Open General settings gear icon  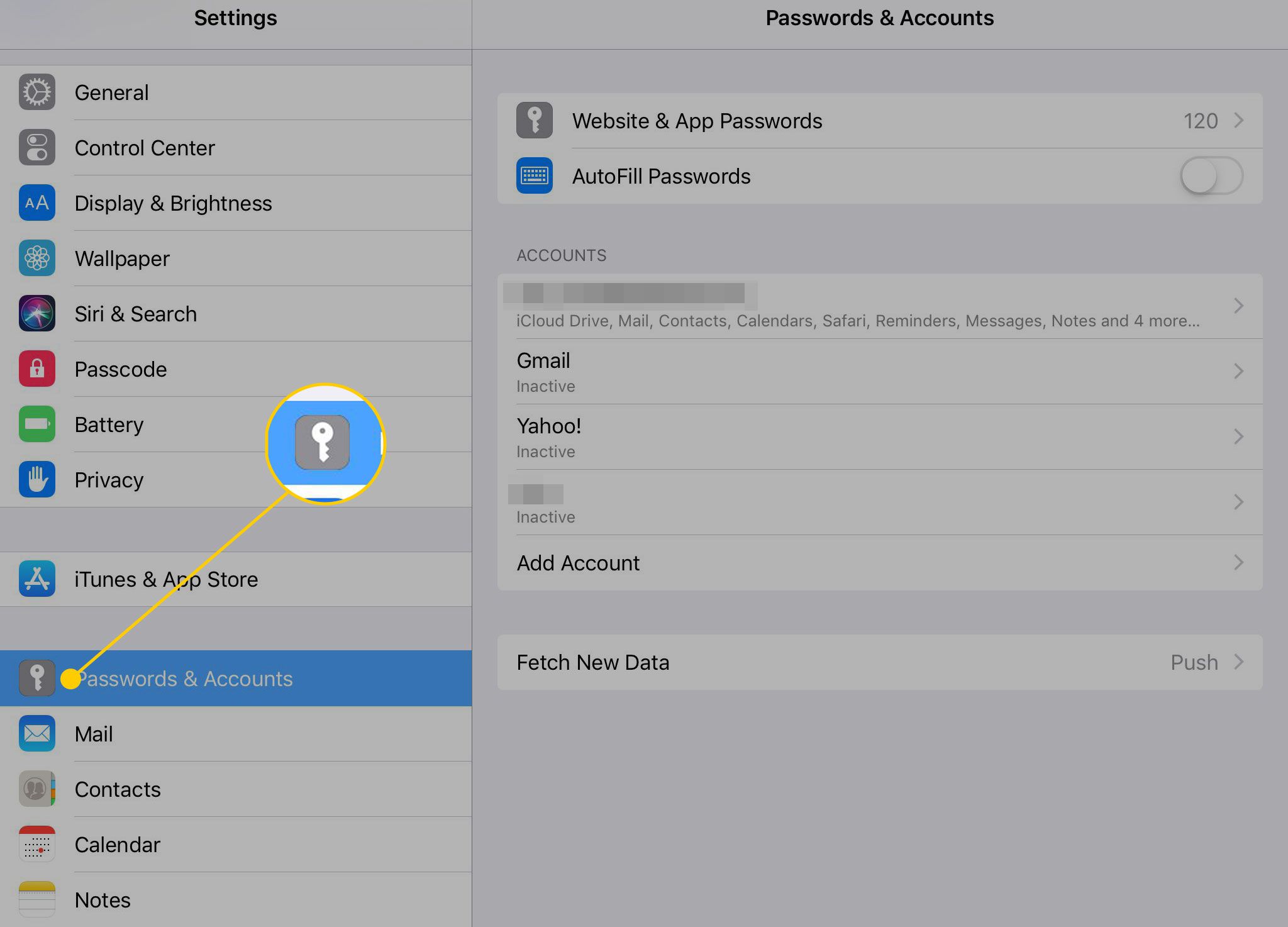[37, 92]
